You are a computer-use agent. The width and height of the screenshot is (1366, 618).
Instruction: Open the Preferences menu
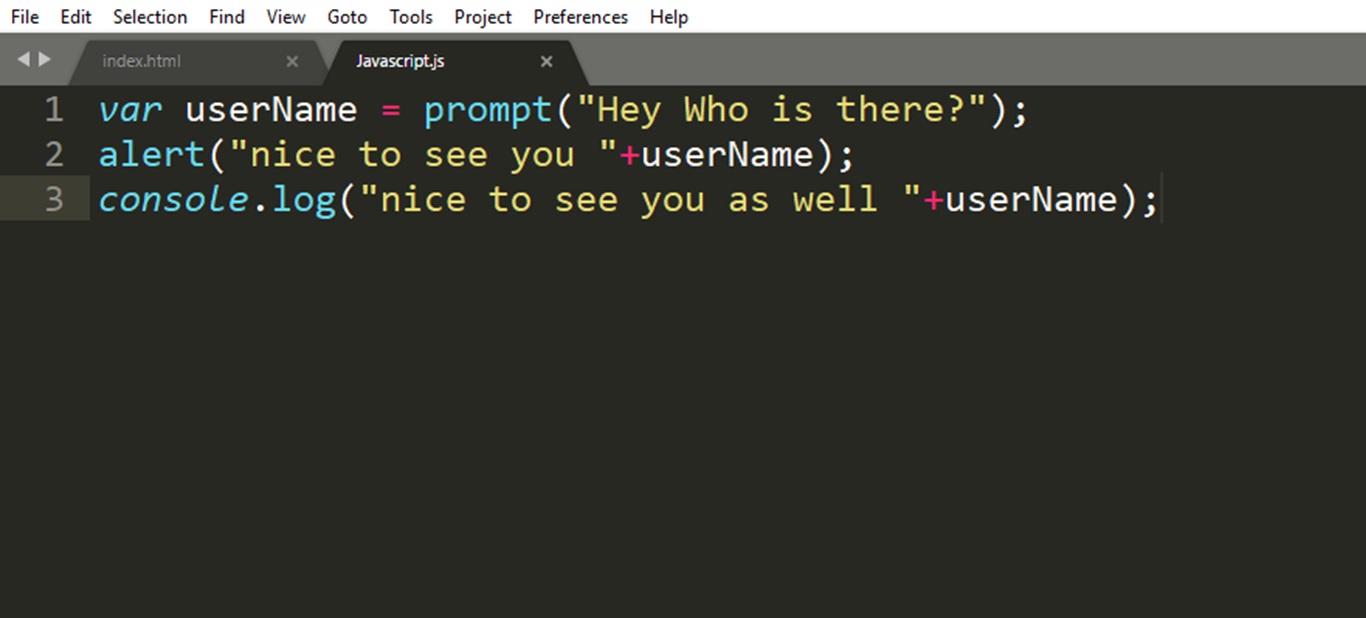pos(581,17)
